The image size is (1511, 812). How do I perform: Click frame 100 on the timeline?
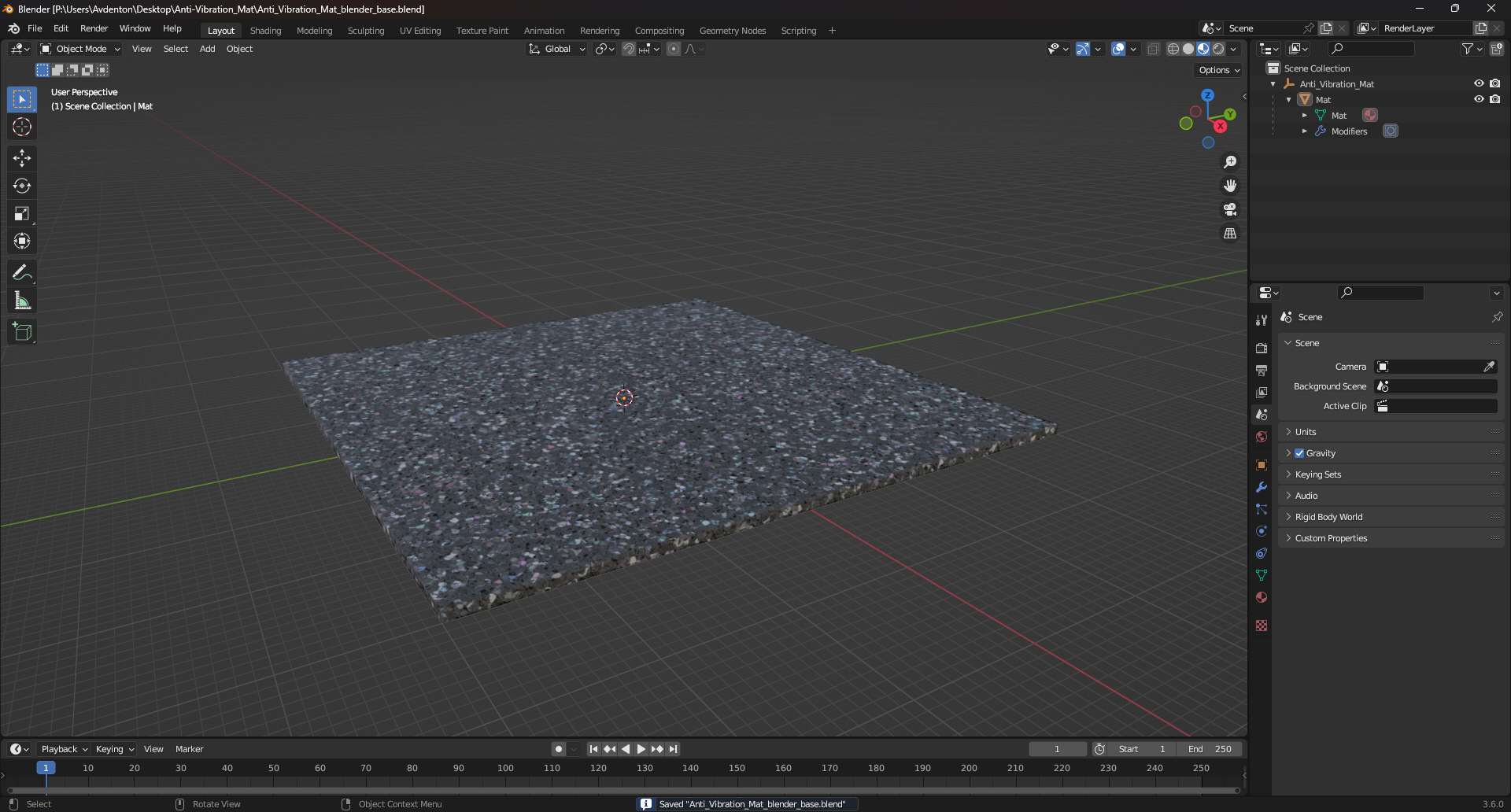pos(505,768)
